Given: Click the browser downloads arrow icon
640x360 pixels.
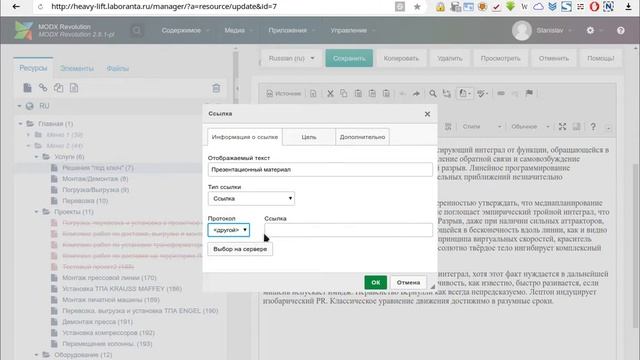Looking at the screenshot, I should (628, 7).
